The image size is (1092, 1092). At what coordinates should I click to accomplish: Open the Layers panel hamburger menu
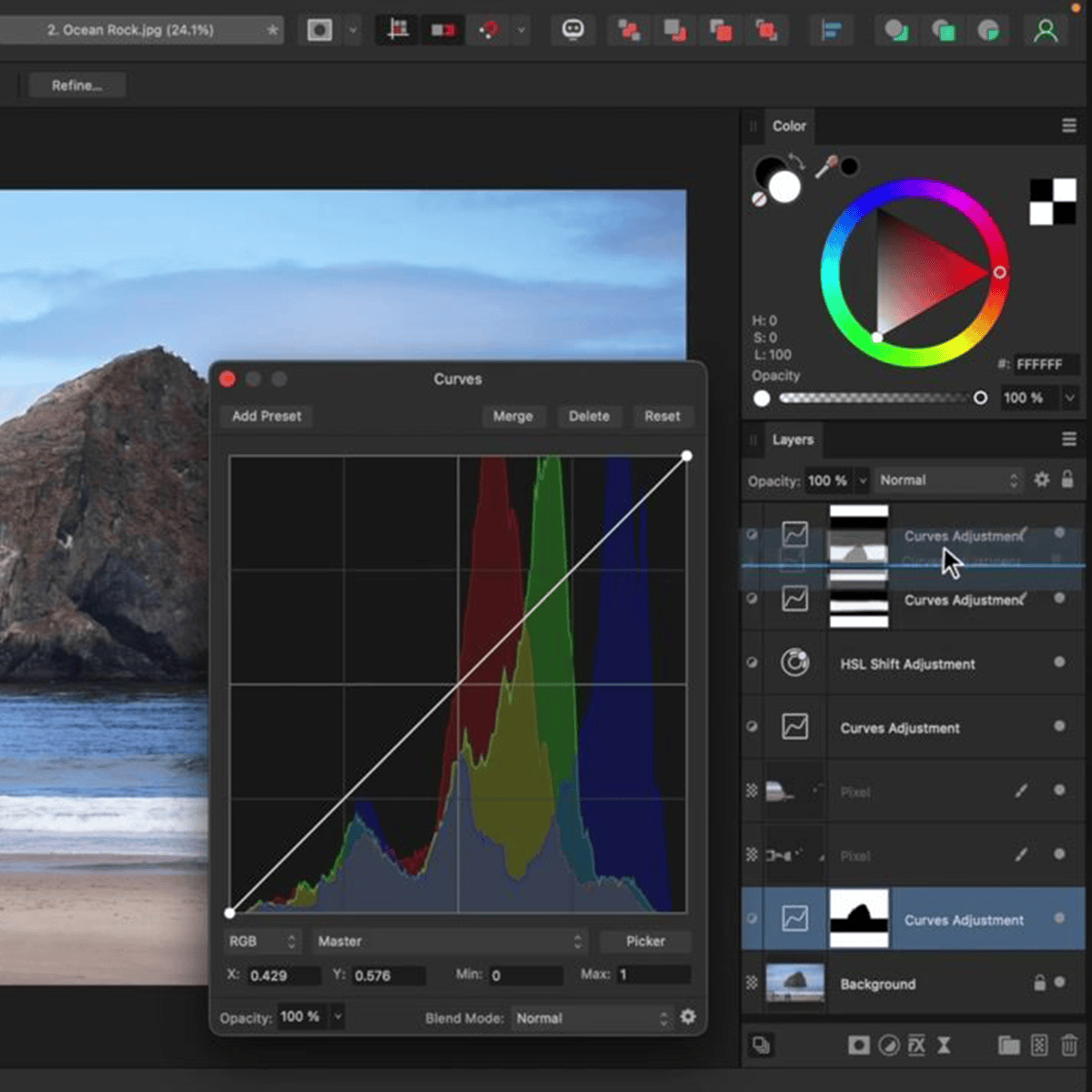1069,440
